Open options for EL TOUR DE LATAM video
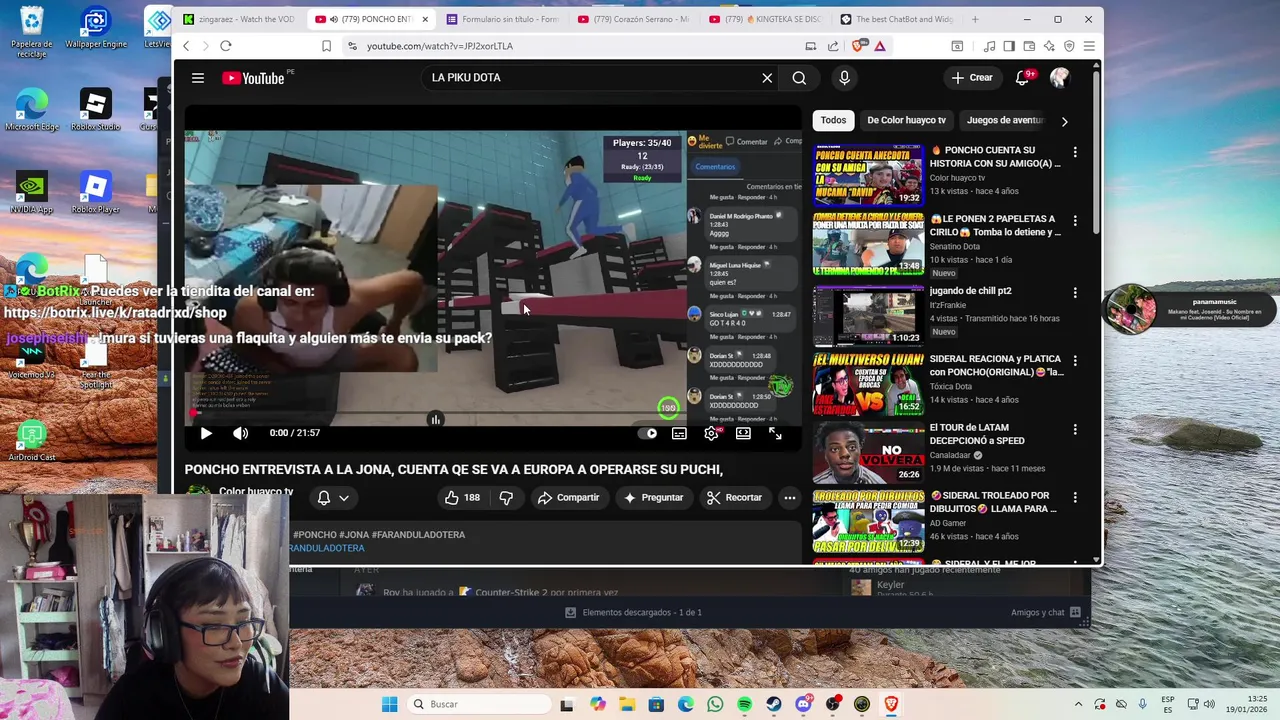1280x720 pixels. point(1075,429)
